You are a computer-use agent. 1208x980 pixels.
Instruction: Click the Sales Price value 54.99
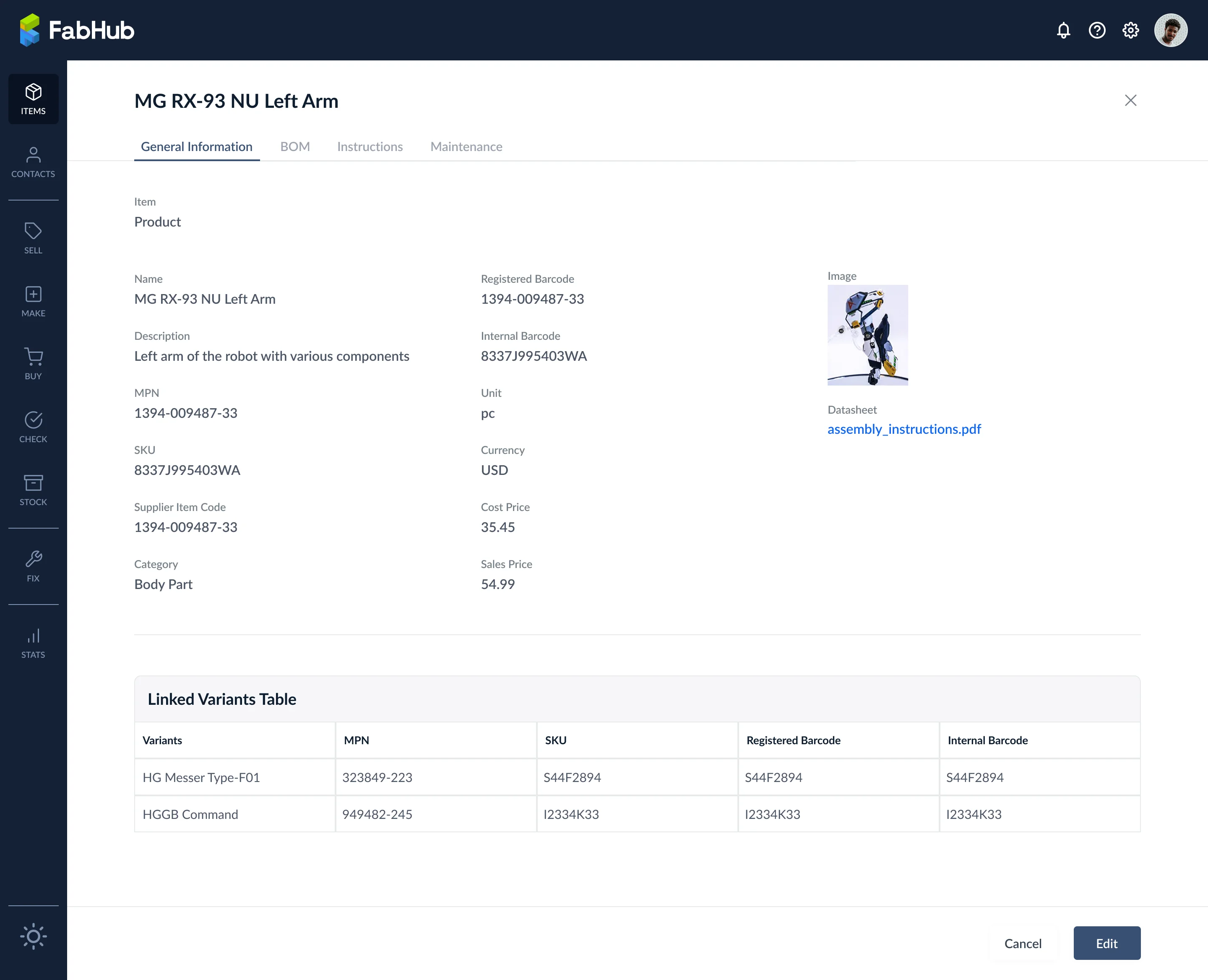pyautogui.click(x=497, y=584)
